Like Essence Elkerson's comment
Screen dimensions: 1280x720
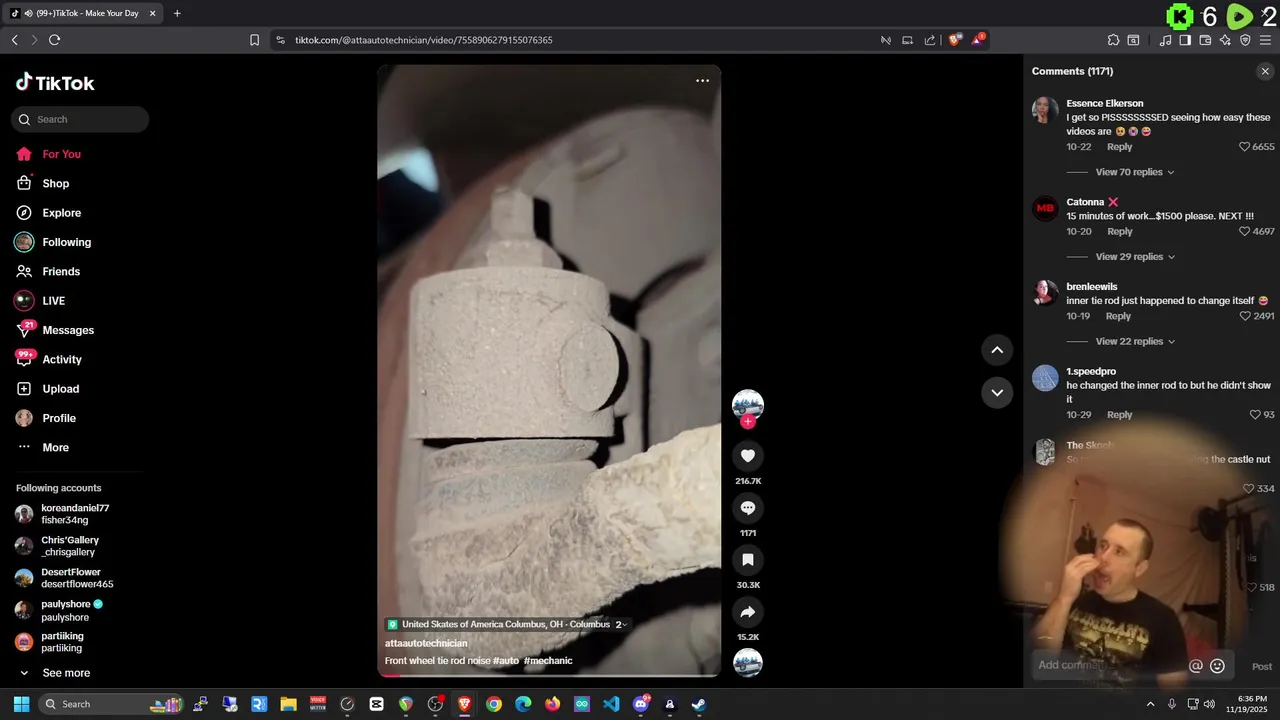click(1245, 147)
